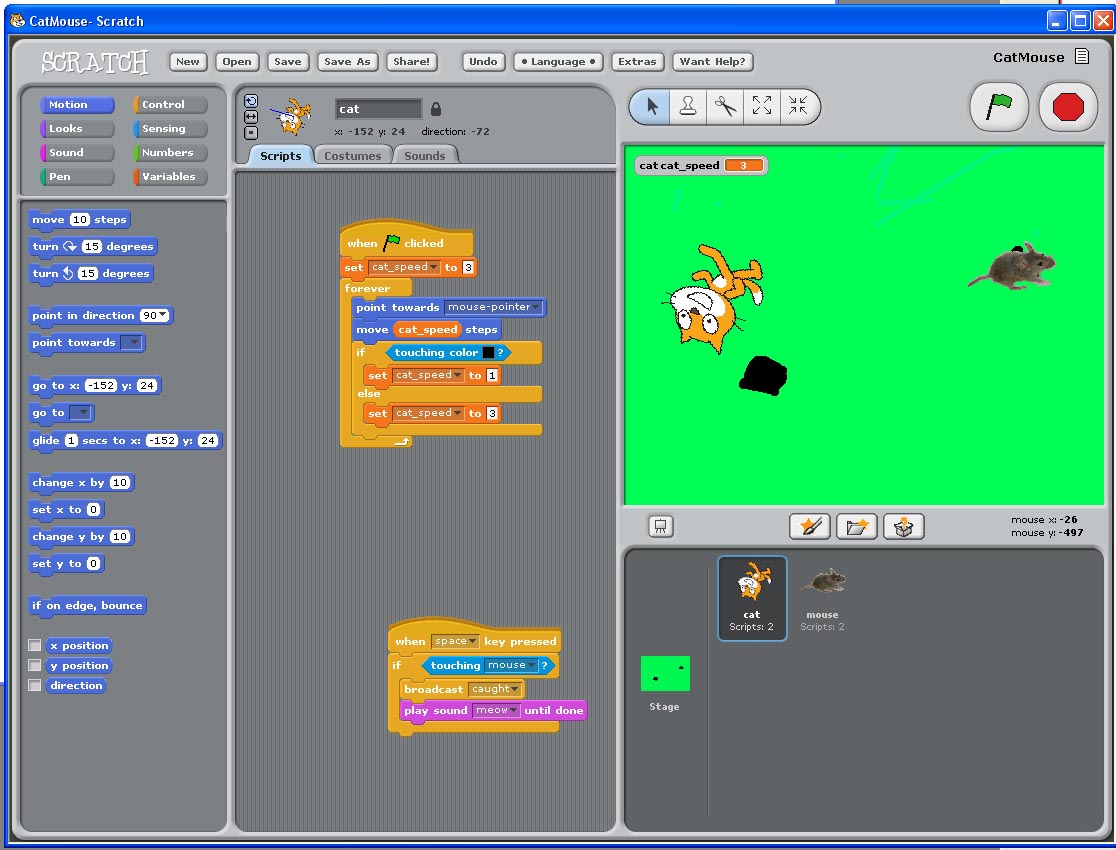Choose new sprite from file folder icon

tap(857, 527)
